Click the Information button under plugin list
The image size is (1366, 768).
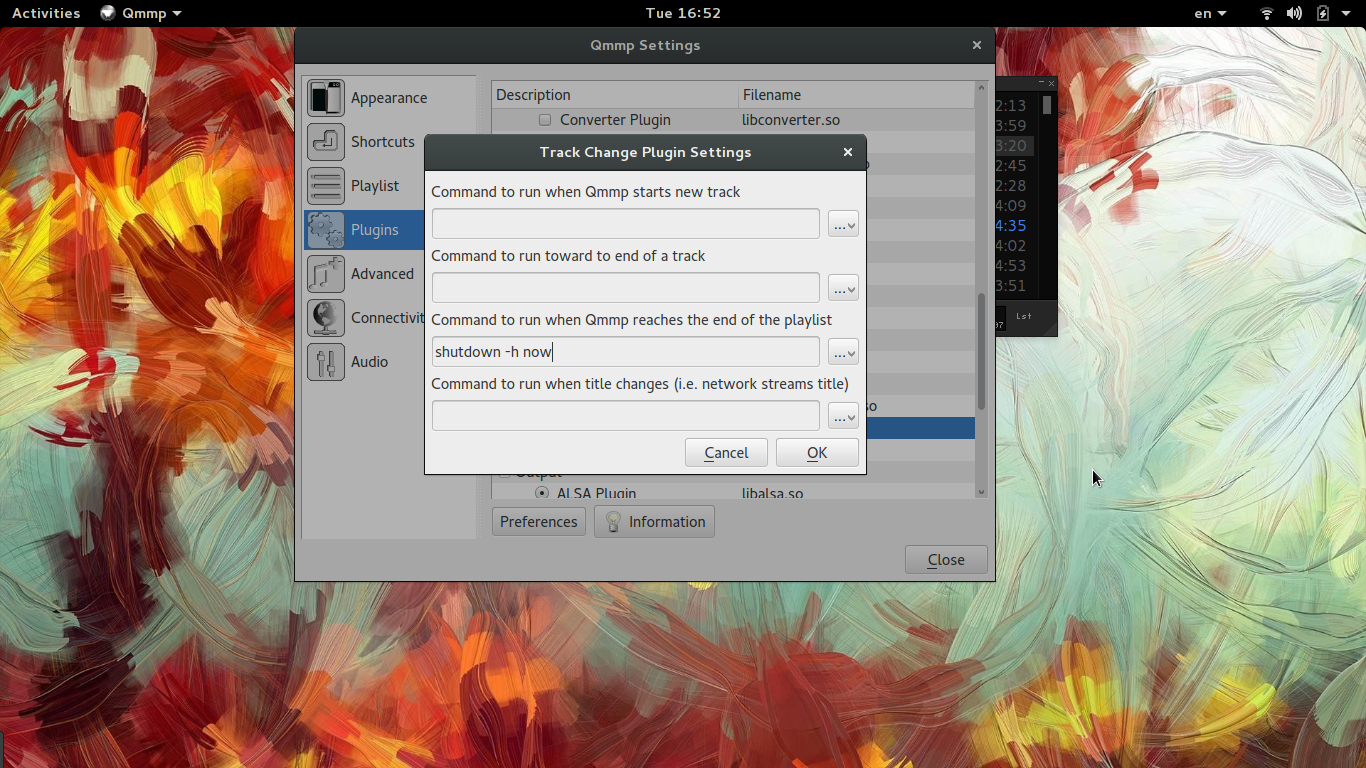[x=654, y=522]
